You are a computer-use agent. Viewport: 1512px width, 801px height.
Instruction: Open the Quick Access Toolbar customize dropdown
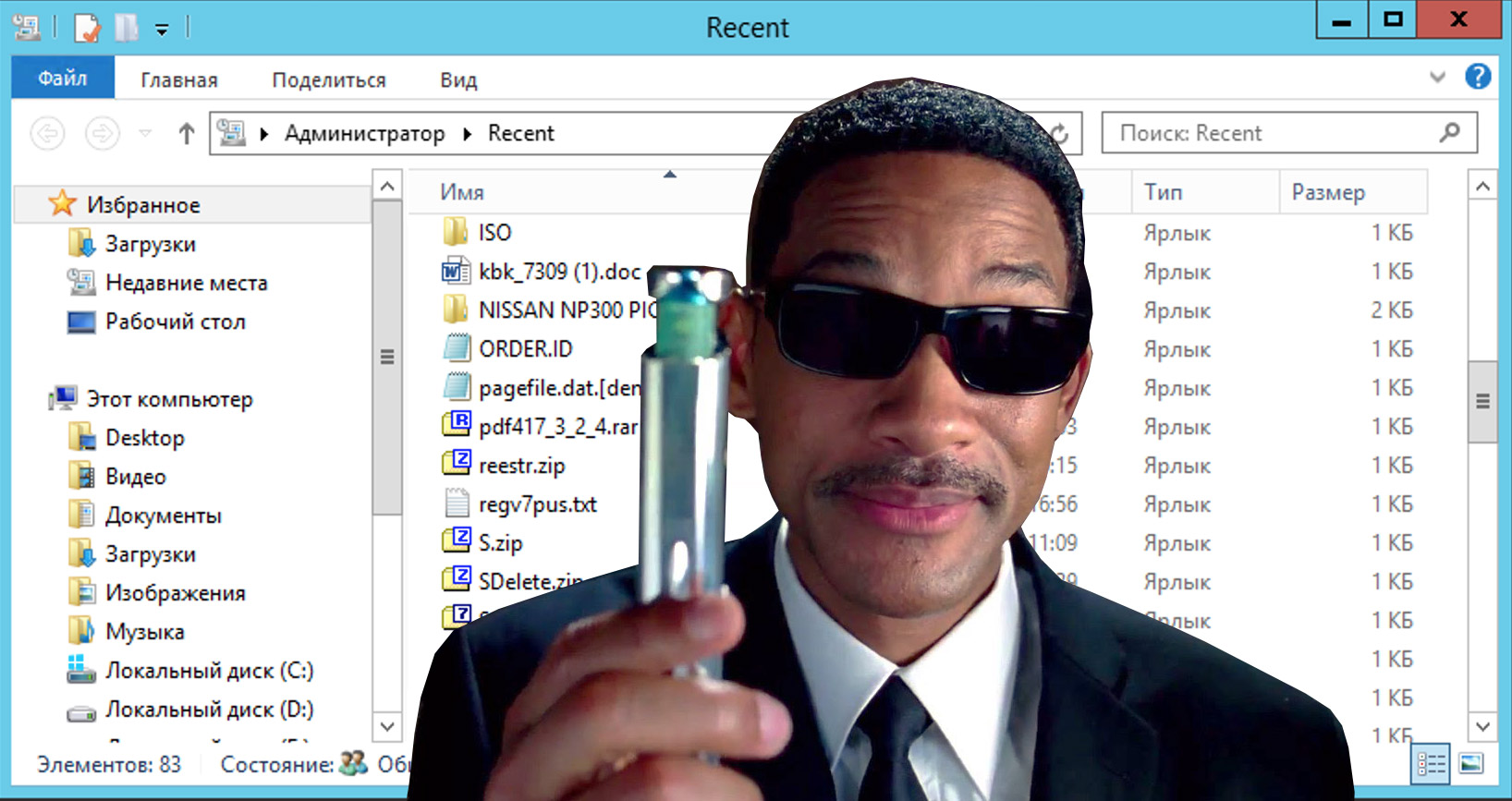[x=162, y=30]
